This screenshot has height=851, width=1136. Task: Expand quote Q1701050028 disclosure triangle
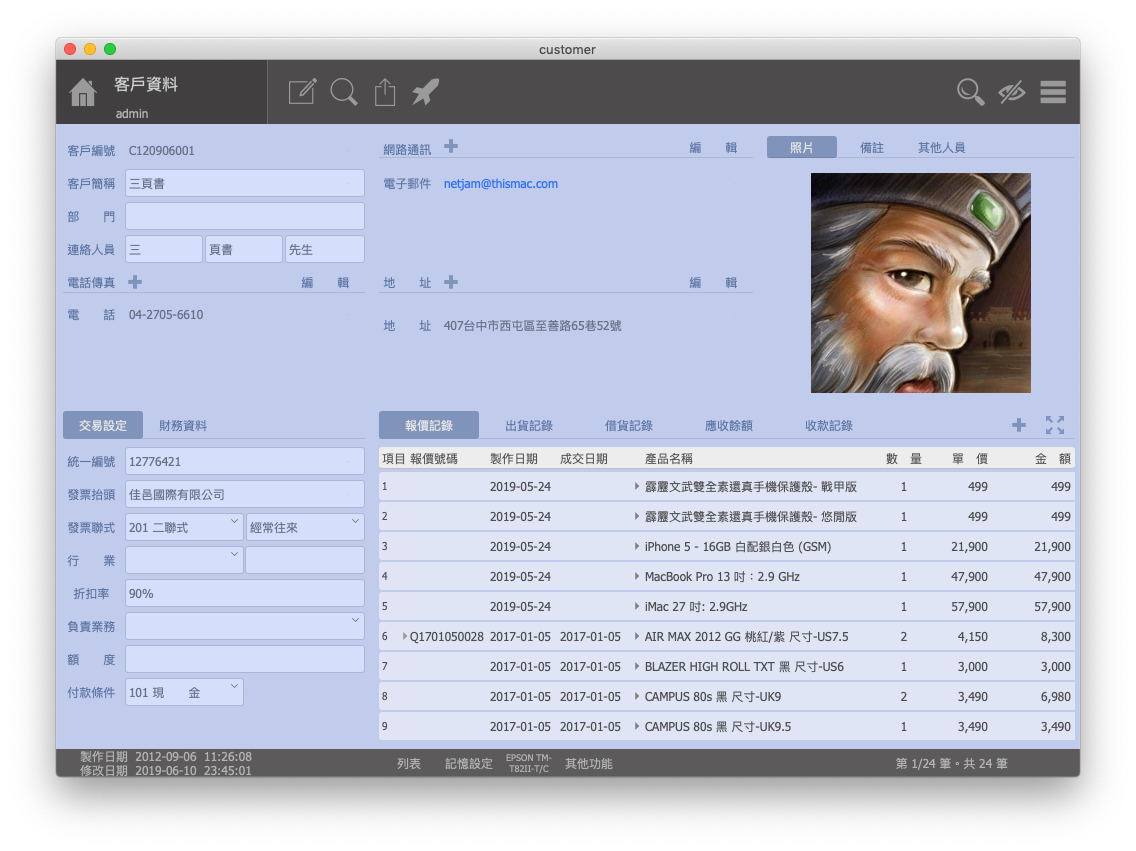click(x=404, y=637)
